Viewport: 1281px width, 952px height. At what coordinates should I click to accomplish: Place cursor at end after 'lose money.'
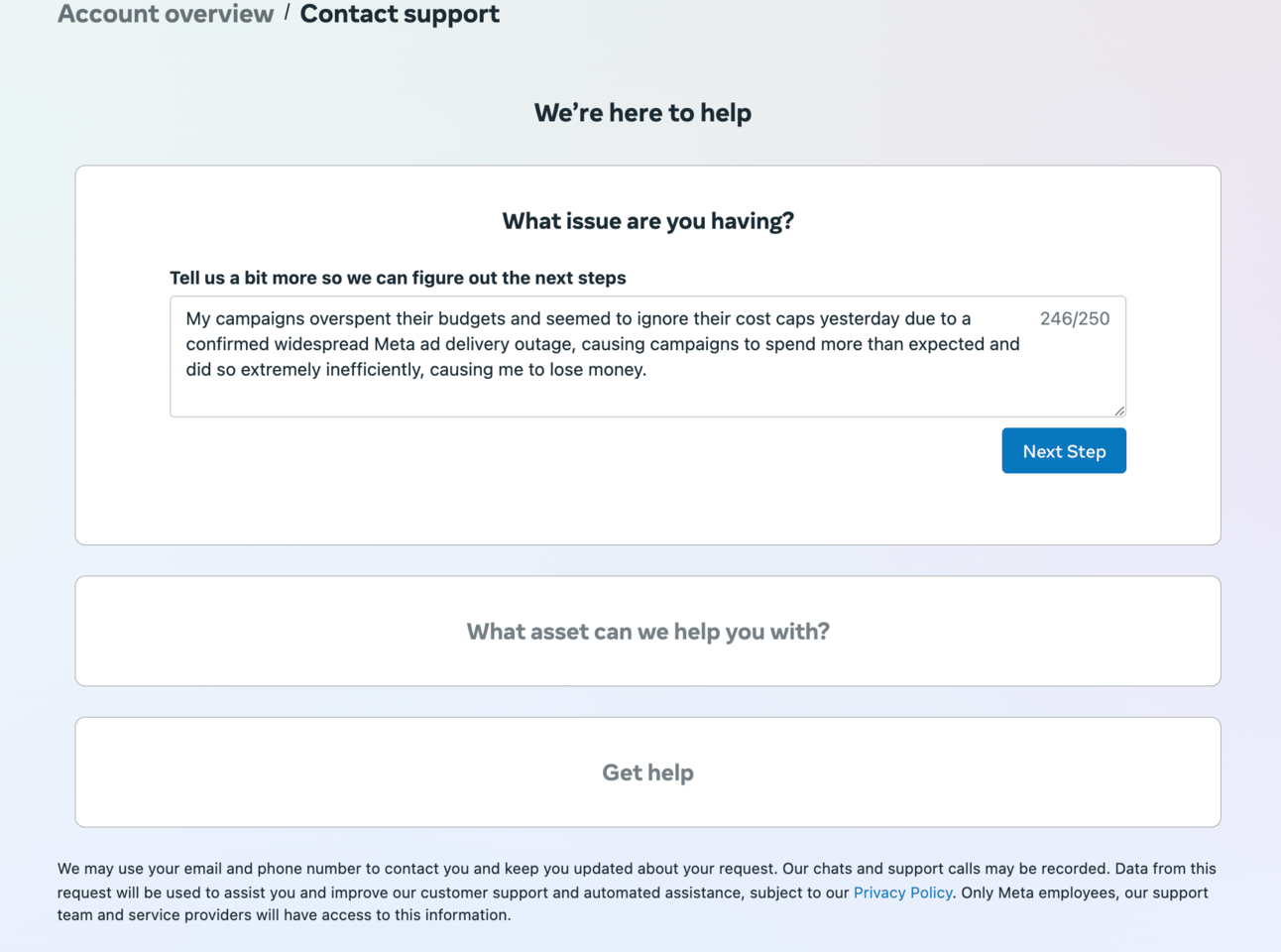648,370
